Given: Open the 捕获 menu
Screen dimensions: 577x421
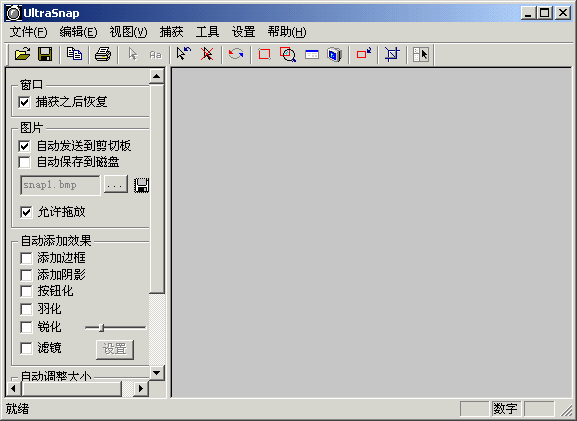Looking at the screenshot, I should tap(171, 32).
